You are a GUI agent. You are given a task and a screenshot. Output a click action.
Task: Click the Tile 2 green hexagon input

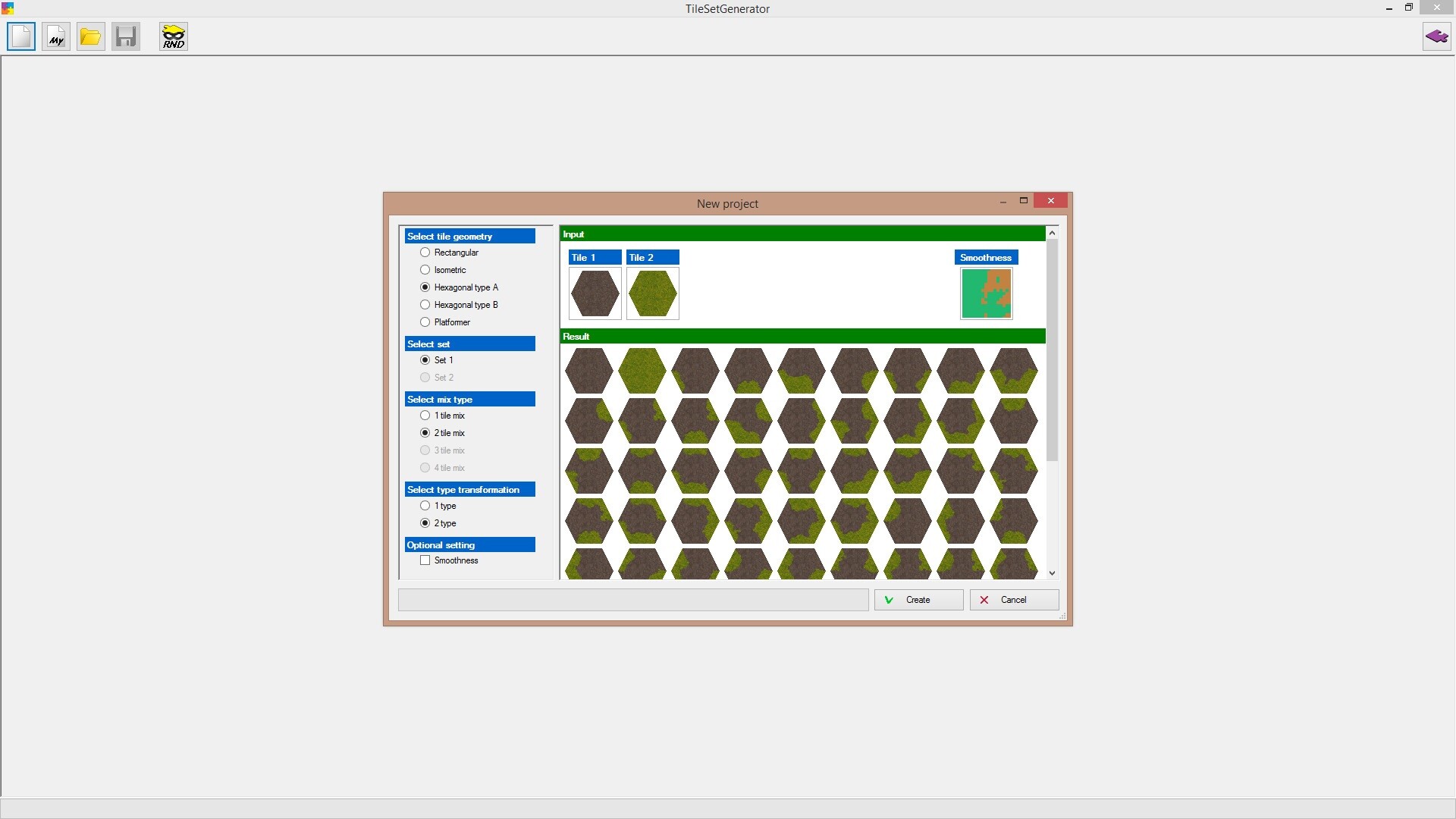point(652,293)
